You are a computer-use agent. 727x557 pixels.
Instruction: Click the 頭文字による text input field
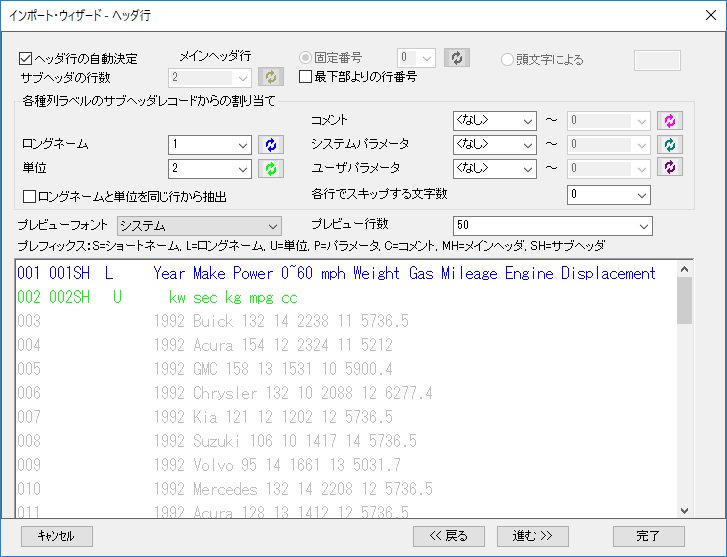[x=657, y=60]
